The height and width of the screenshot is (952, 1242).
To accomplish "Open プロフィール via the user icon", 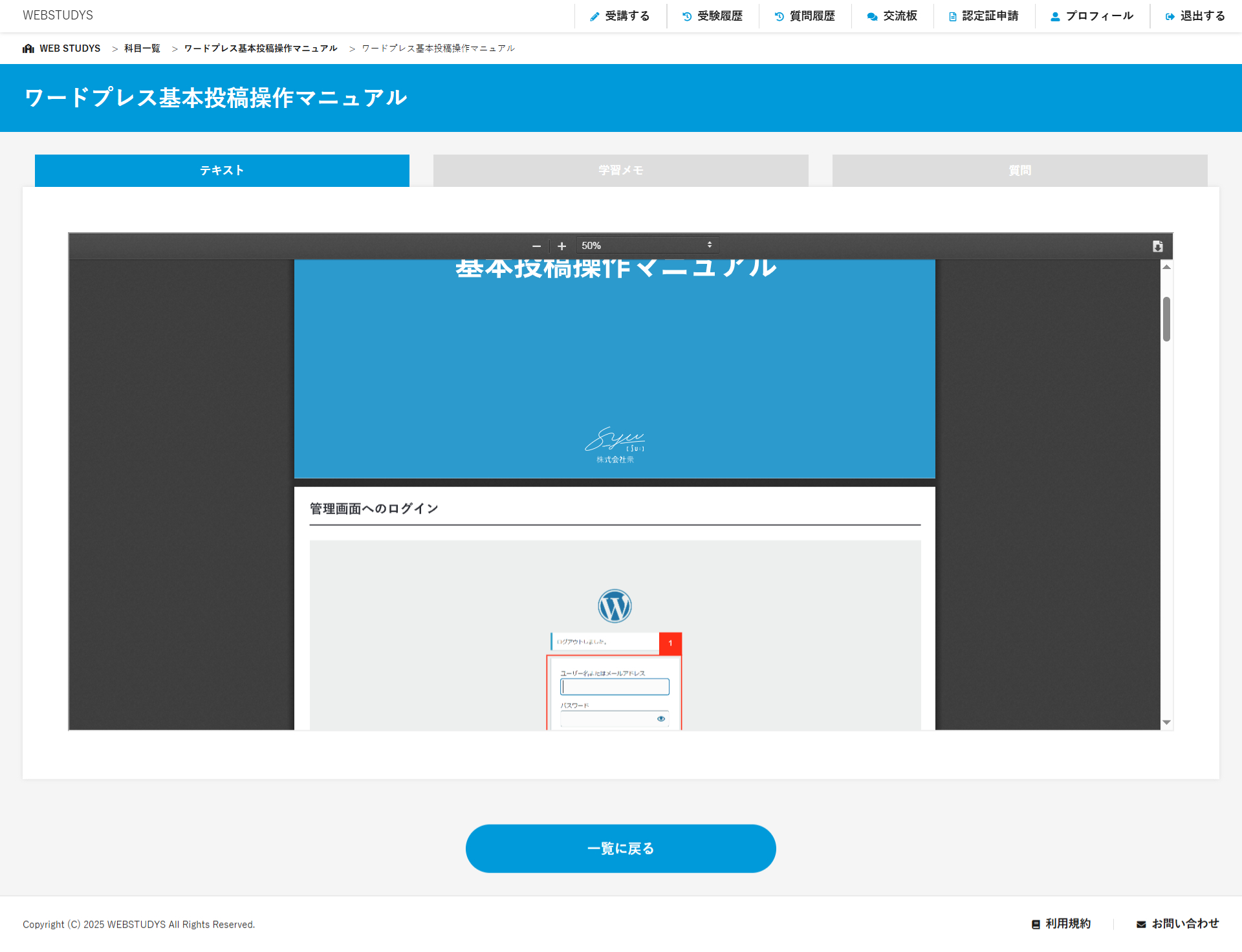I will click(1056, 16).
